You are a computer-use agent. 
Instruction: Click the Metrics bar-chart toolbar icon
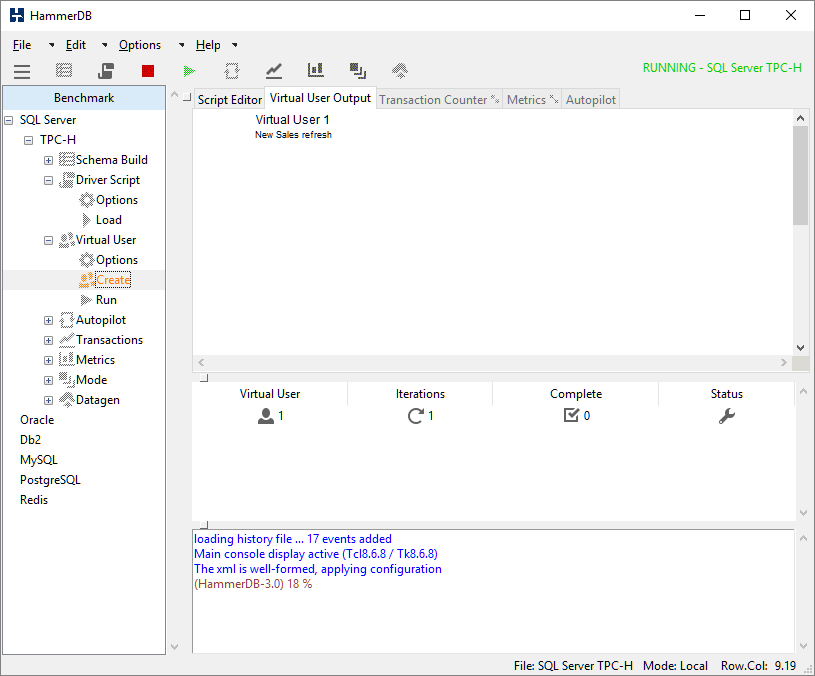click(316, 71)
